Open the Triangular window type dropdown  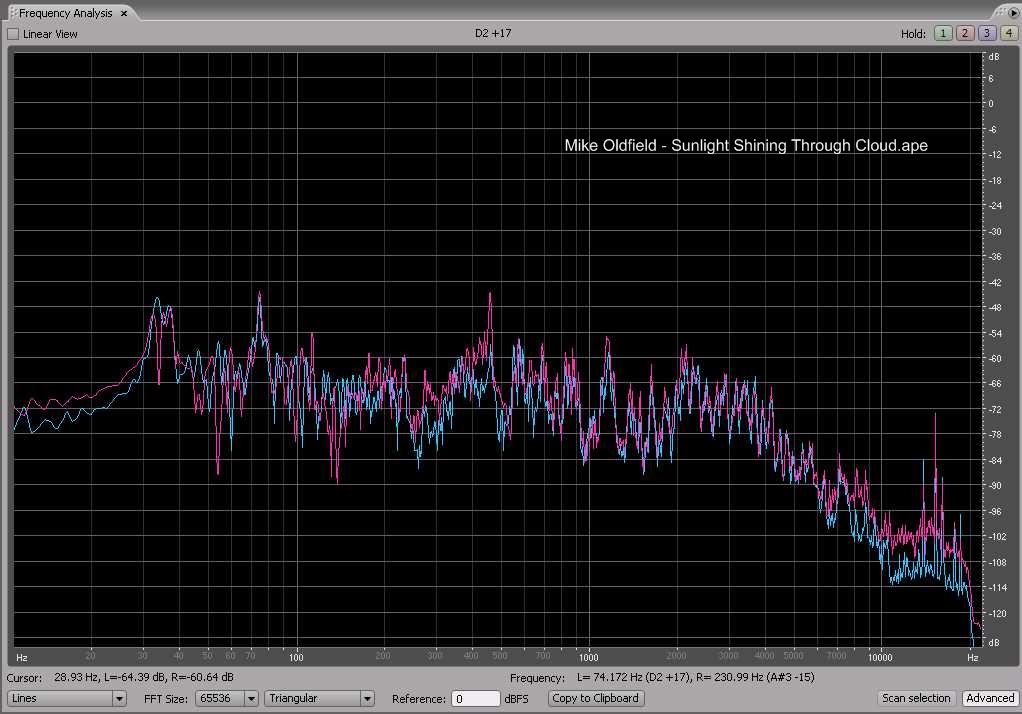319,698
